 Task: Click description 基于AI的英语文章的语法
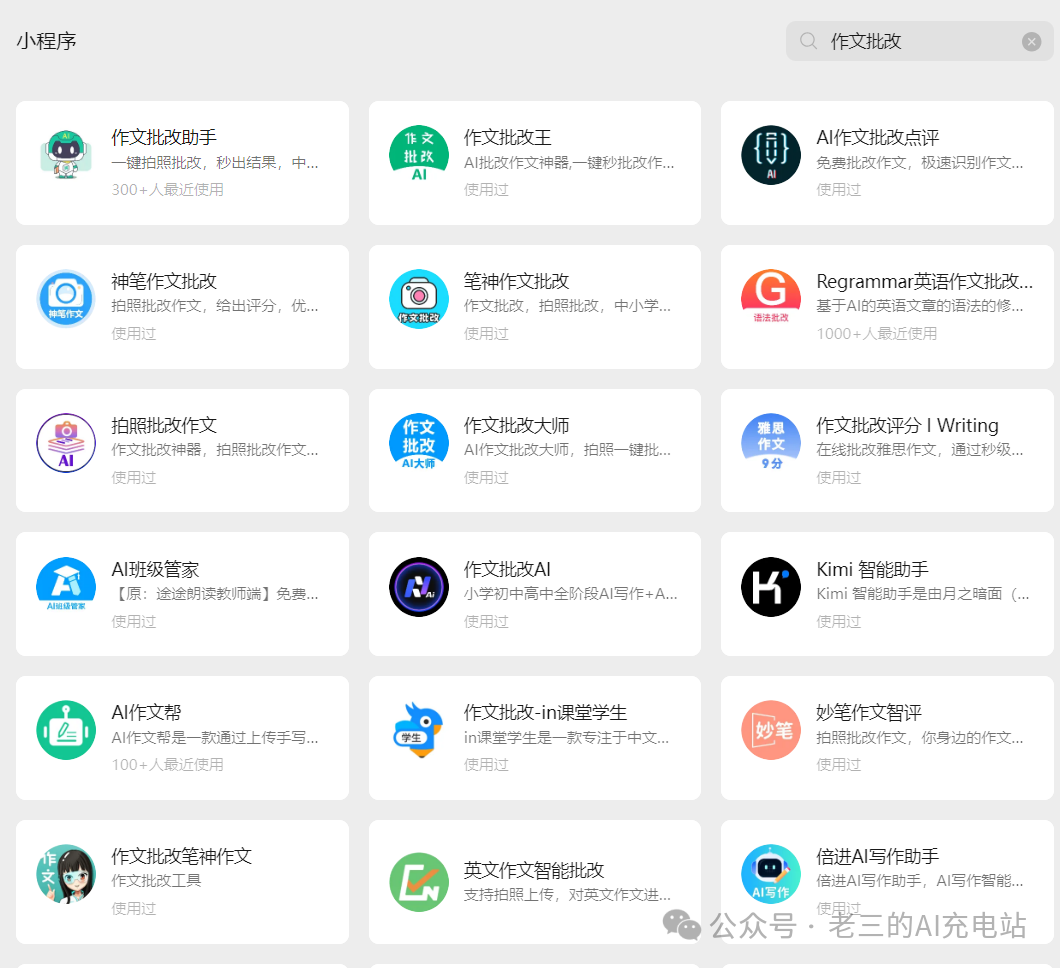pos(920,306)
